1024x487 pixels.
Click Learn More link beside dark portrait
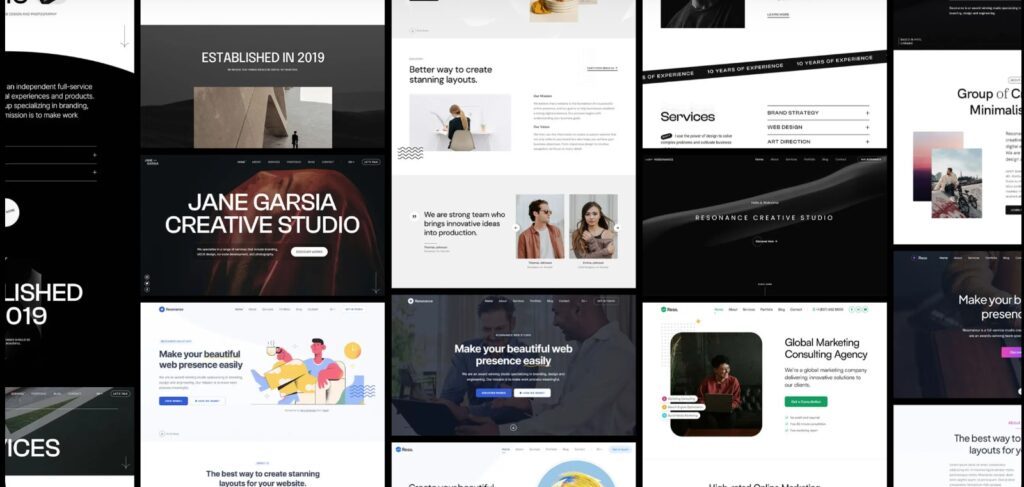(778, 14)
